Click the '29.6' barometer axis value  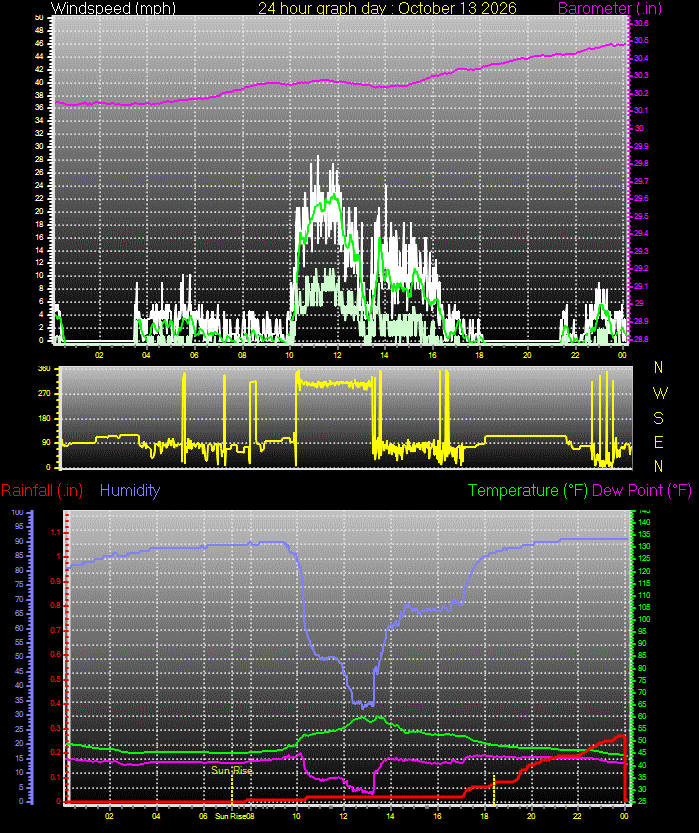[641, 198]
